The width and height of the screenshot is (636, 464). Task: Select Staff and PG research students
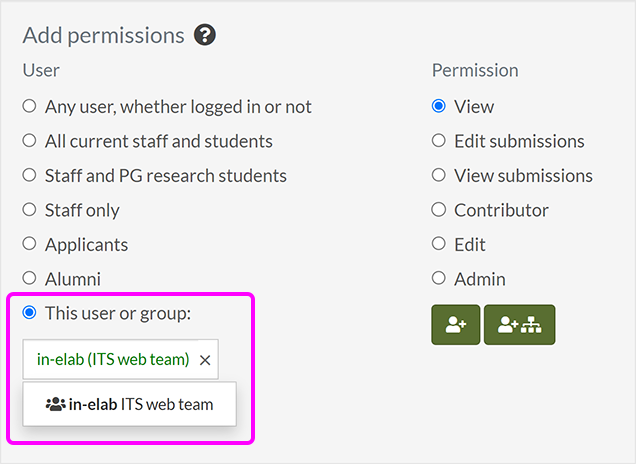(29, 175)
